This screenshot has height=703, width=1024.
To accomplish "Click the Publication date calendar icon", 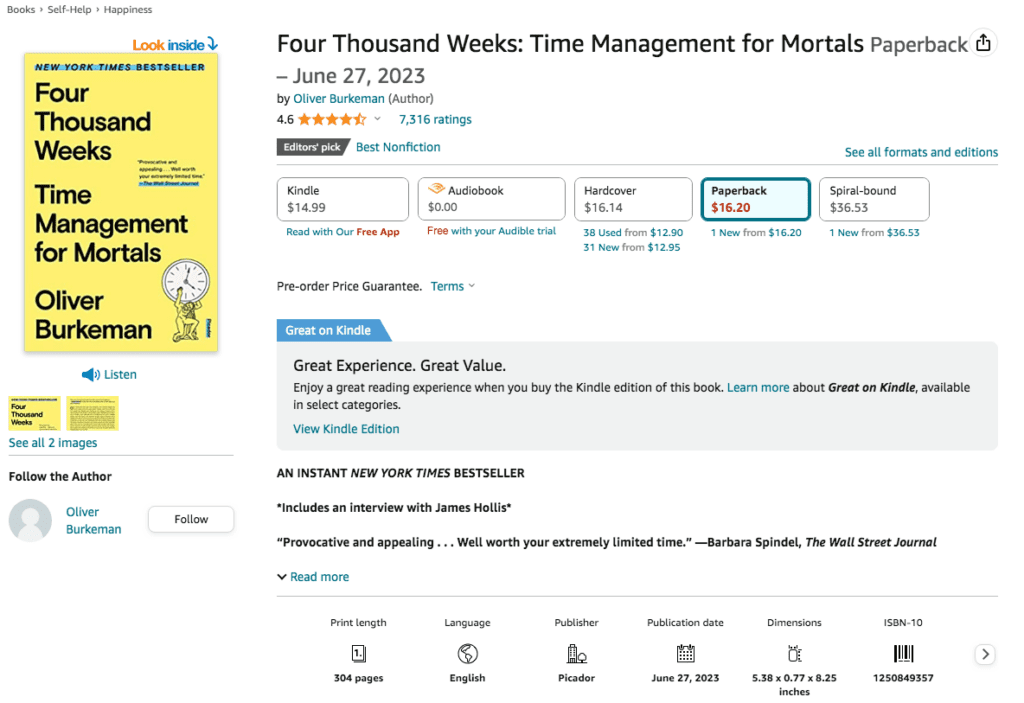I will coord(686,653).
